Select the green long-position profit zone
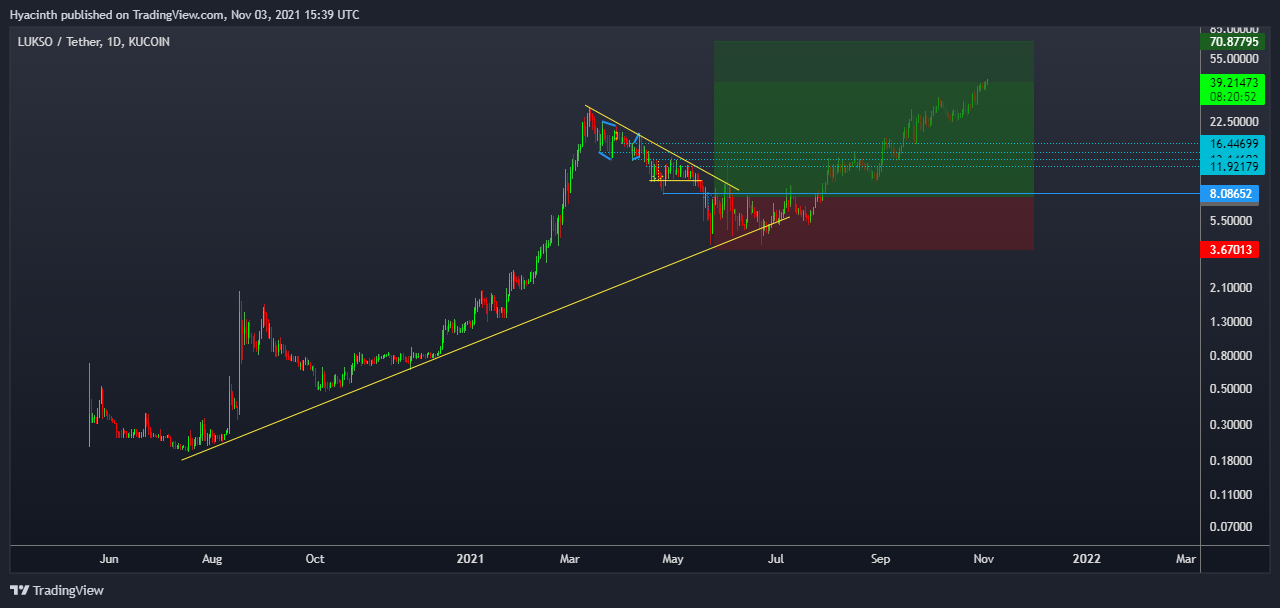Screen dimensions: 1280x608 [x=873, y=118]
